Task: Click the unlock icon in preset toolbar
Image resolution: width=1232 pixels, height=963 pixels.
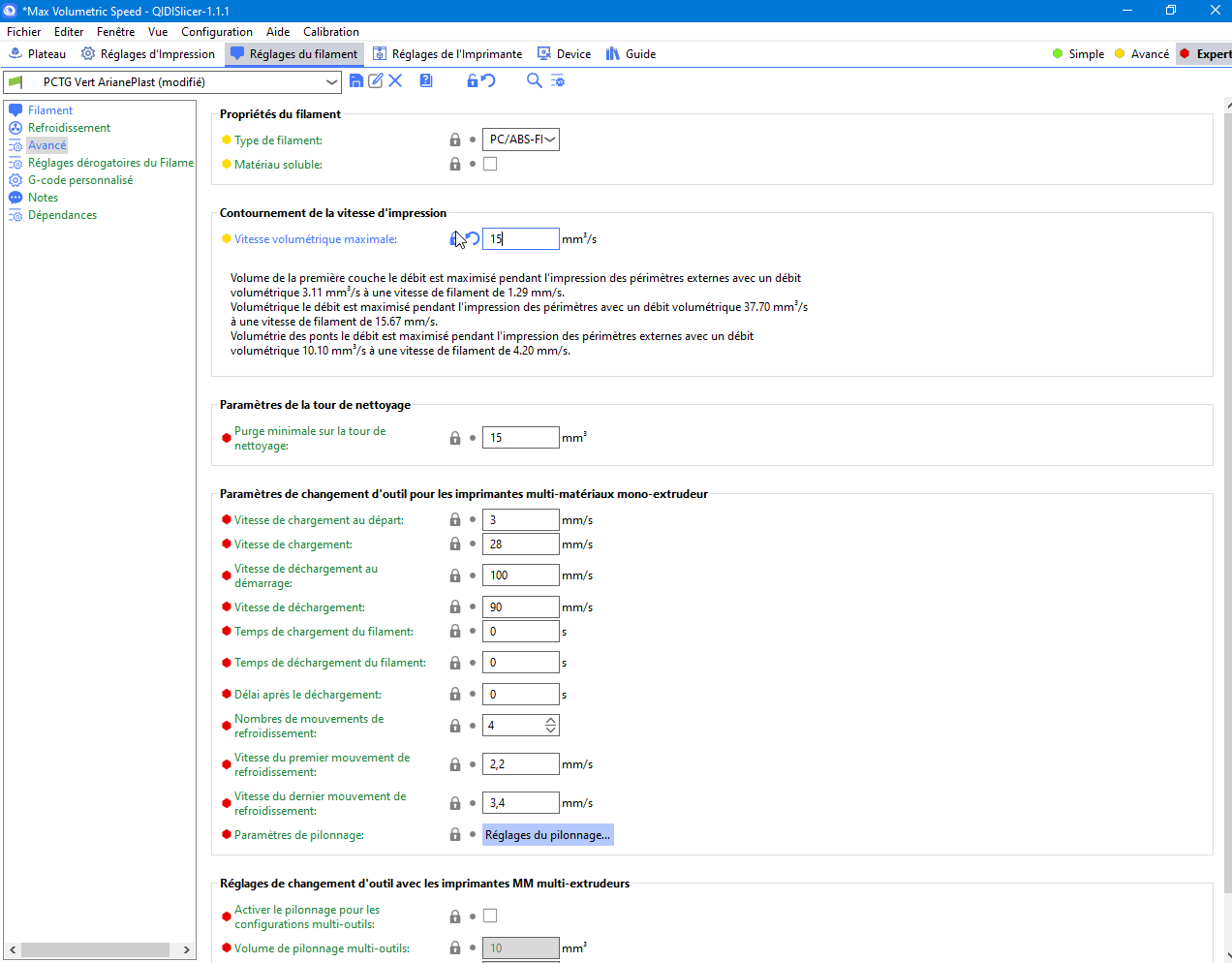Action: tap(473, 81)
